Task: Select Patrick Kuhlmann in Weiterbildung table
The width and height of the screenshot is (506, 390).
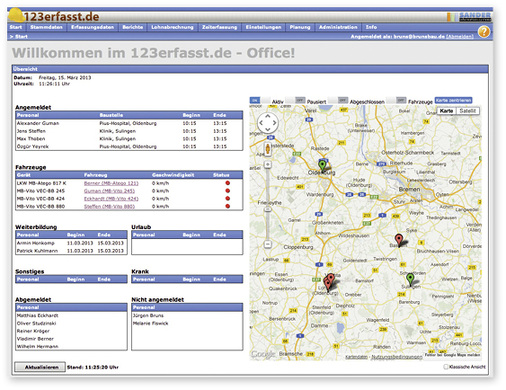Action: pyautogui.click(x=37, y=251)
